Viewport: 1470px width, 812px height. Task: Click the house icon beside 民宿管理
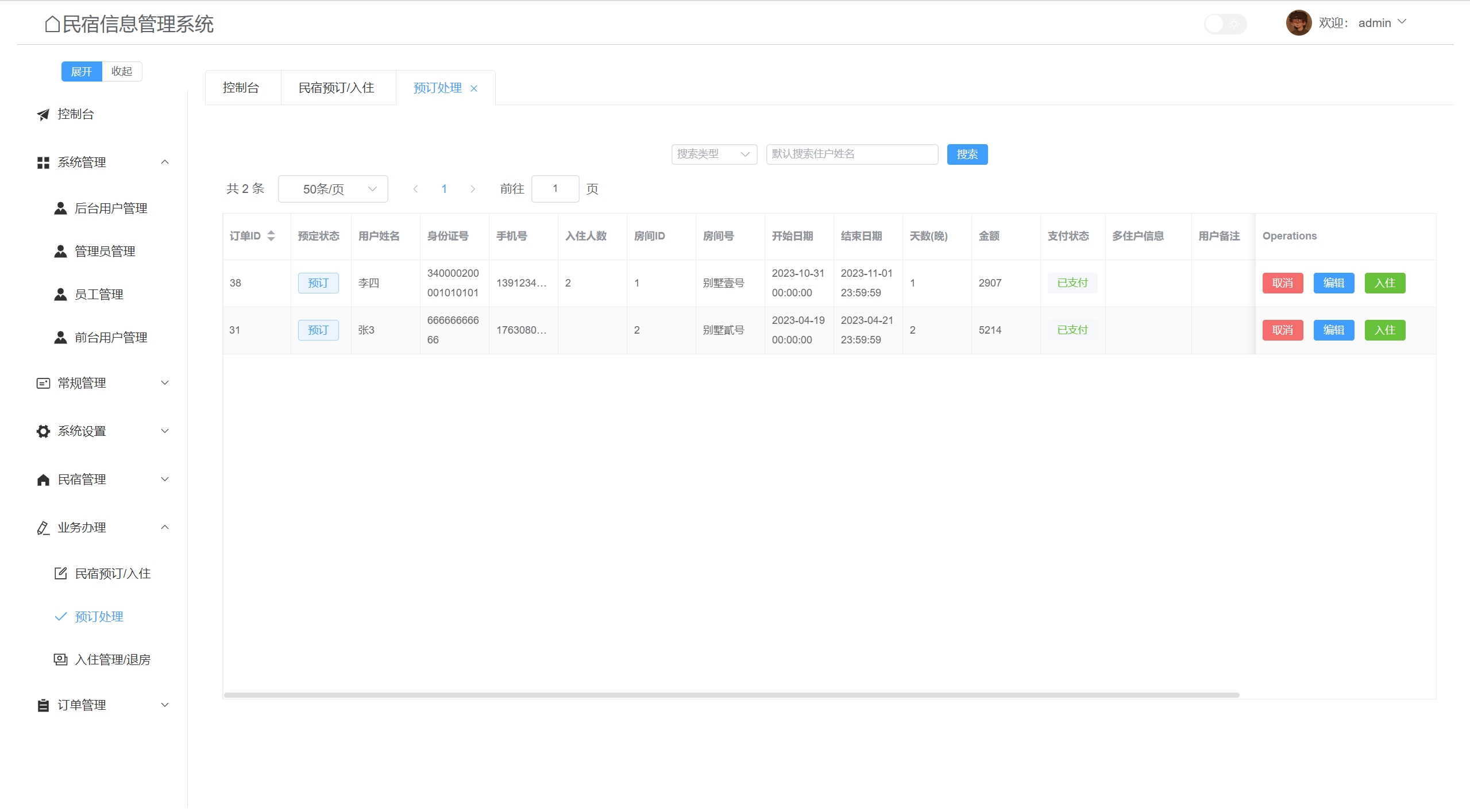43,480
